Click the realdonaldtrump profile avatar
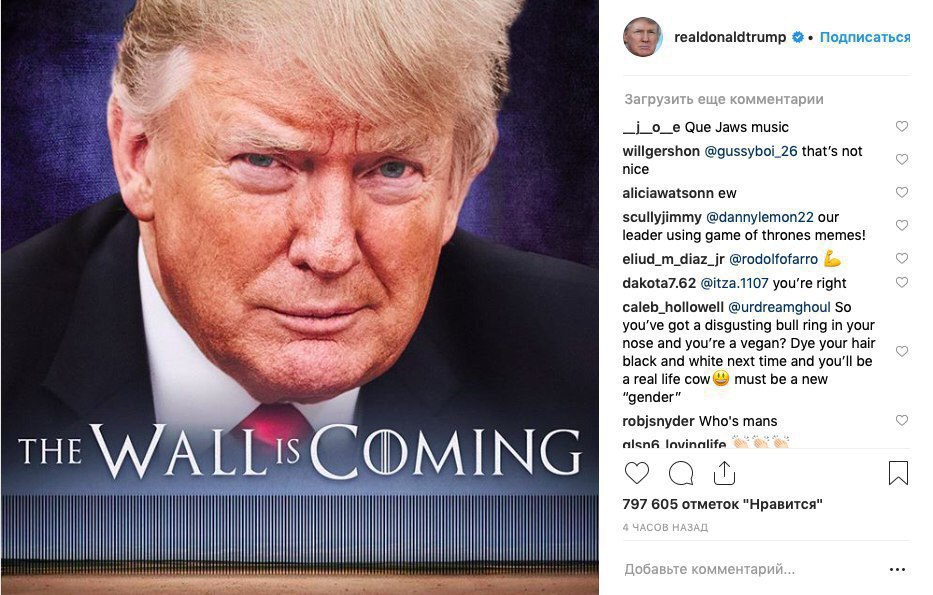The image size is (933, 595). point(643,37)
